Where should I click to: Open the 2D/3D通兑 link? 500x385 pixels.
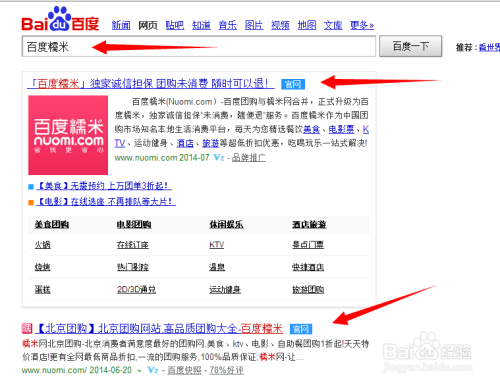pyautogui.click(x=136, y=290)
